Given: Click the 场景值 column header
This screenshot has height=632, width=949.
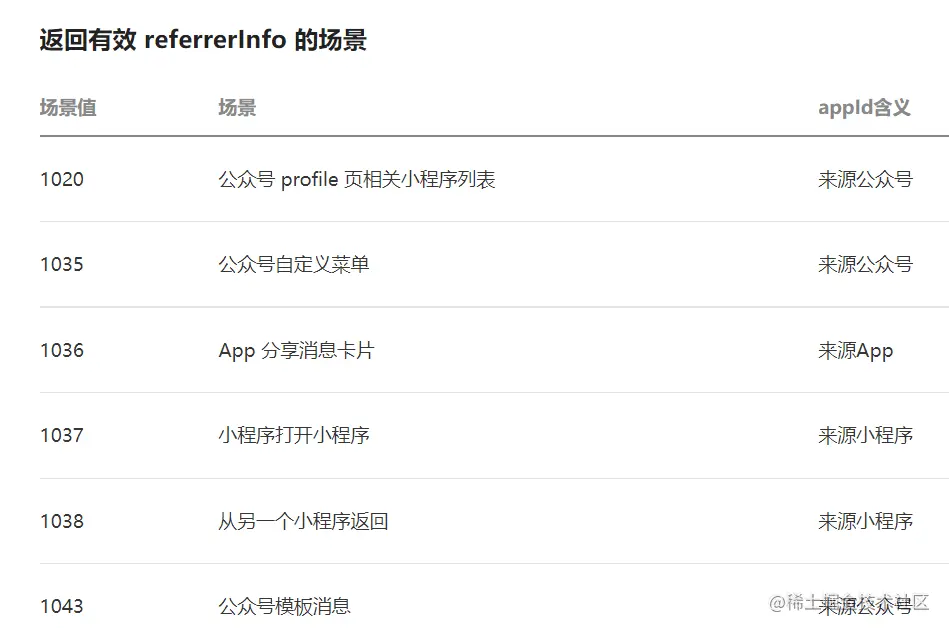Looking at the screenshot, I should click(x=68, y=108).
